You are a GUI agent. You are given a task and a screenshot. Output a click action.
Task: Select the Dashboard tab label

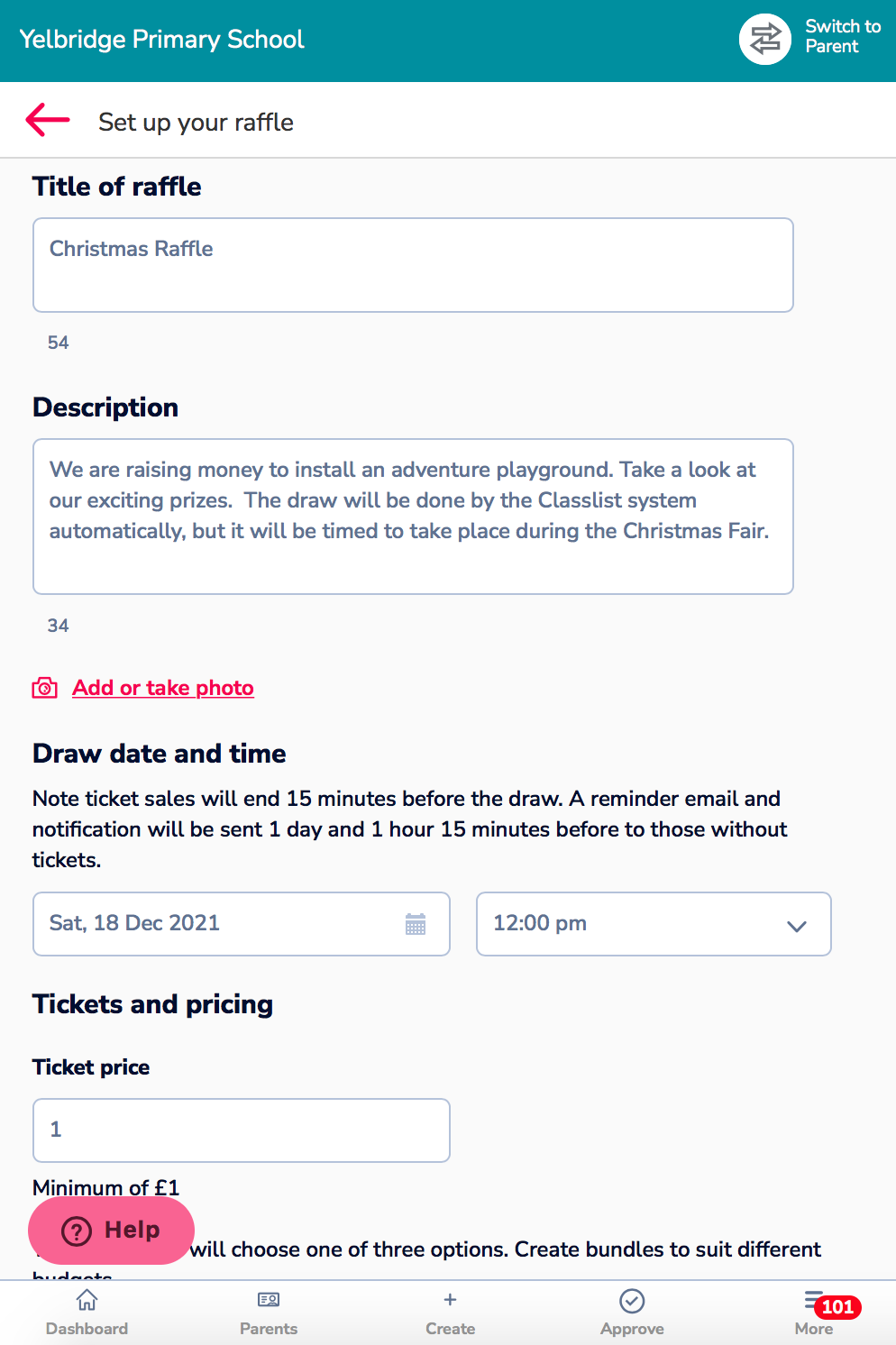87,1329
